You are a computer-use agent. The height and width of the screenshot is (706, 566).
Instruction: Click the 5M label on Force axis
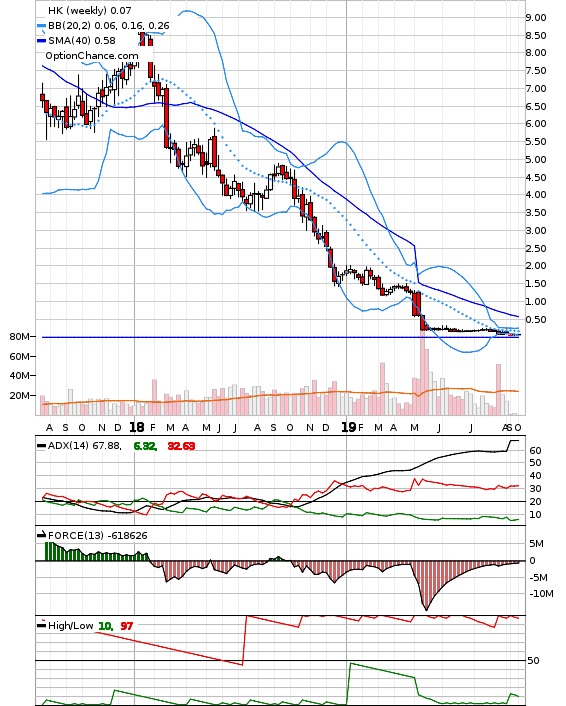click(x=536, y=544)
